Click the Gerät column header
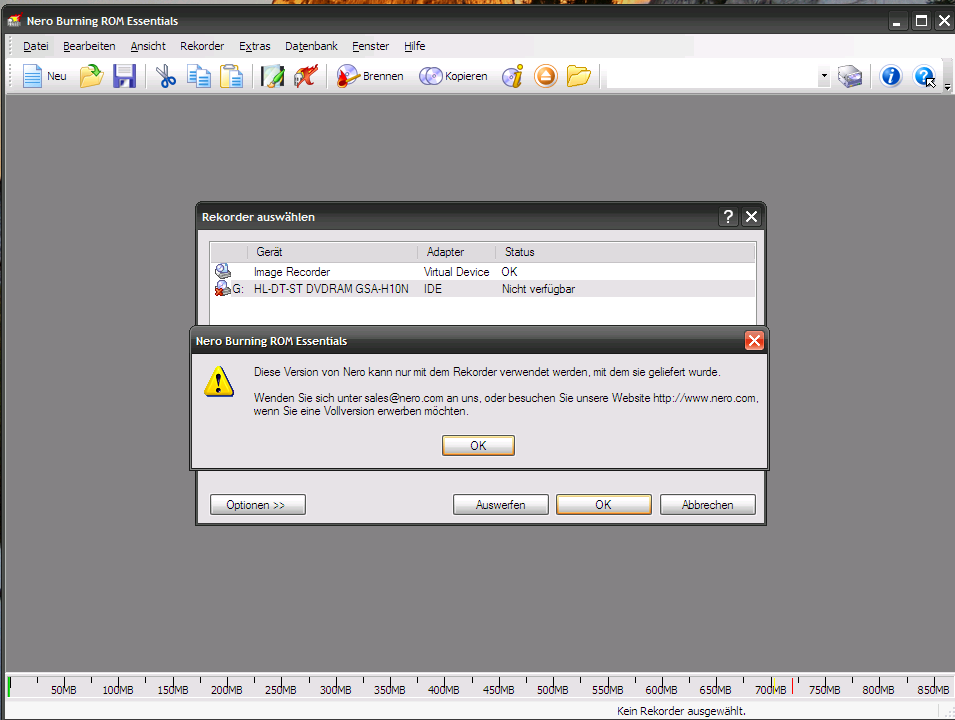The image size is (955, 720). coord(333,252)
